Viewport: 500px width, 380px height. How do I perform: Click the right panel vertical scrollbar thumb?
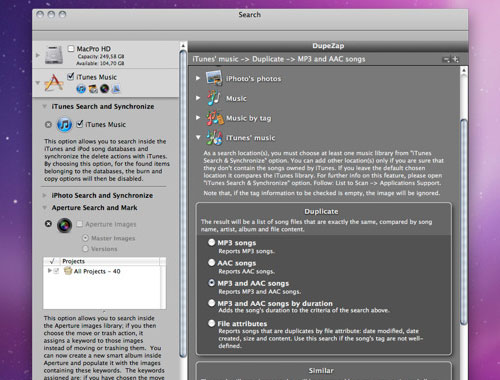coord(463,221)
